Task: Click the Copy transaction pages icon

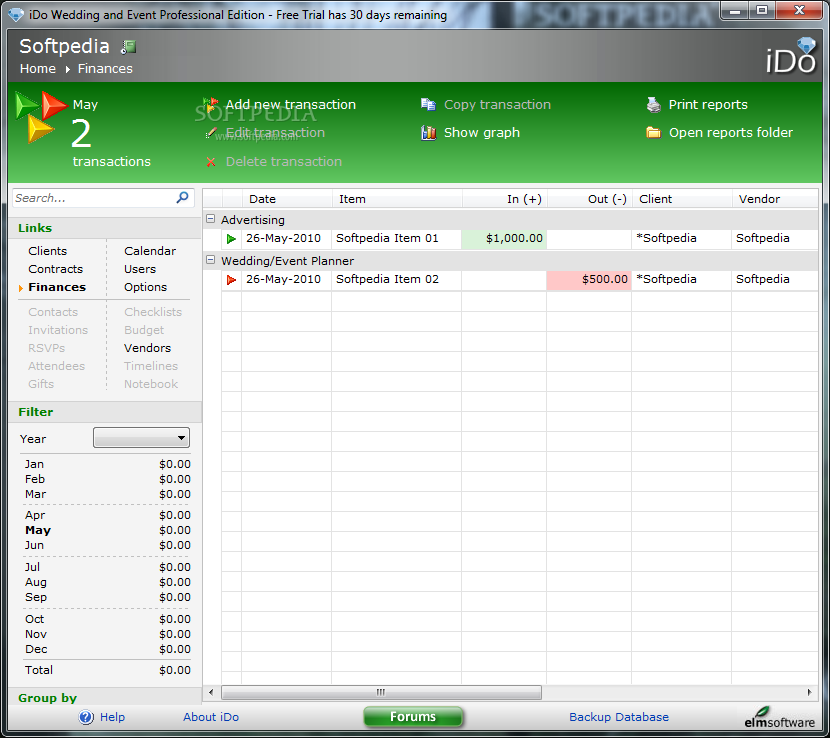Action: 428,104
